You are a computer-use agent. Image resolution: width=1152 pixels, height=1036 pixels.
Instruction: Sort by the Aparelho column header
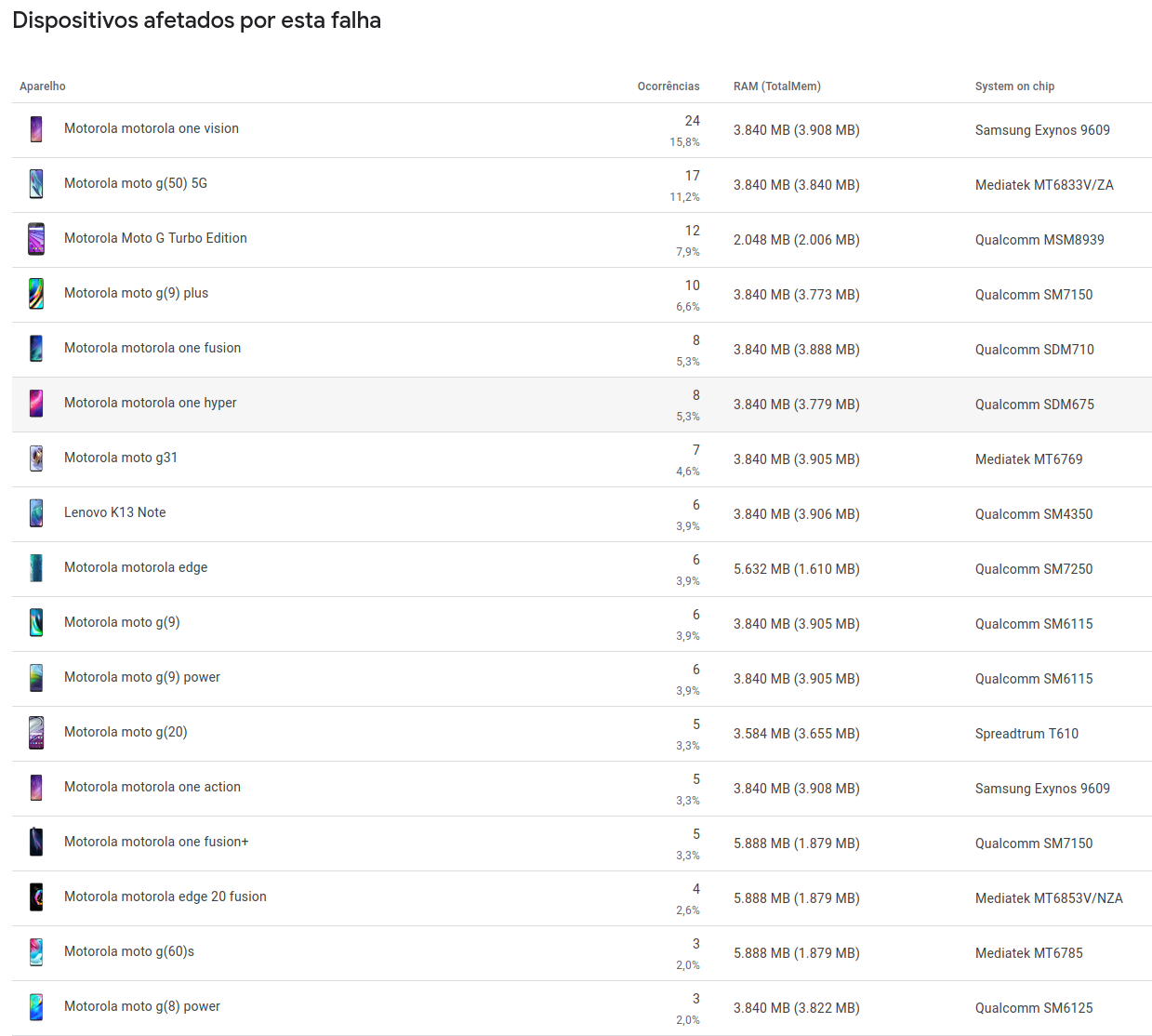click(x=42, y=86)
